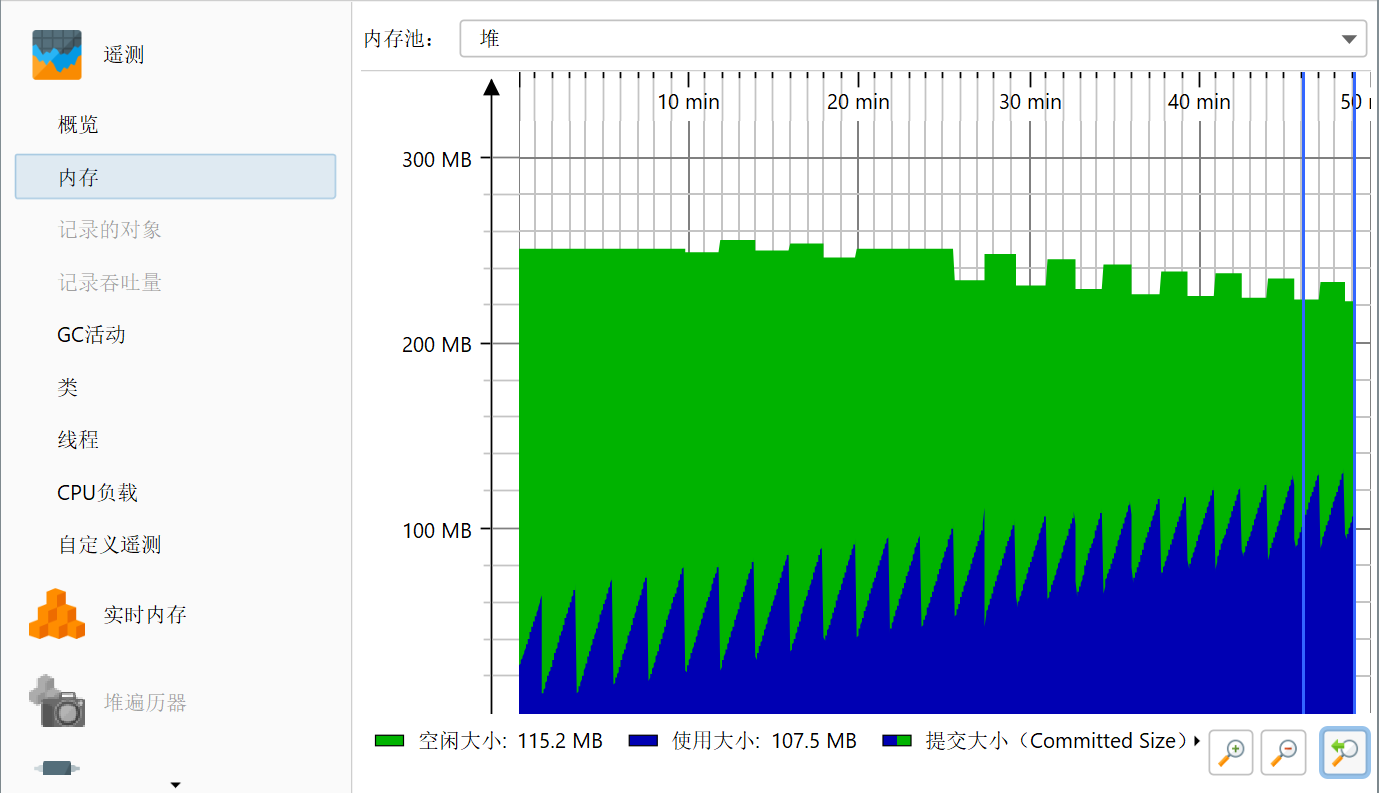This screenshot has width=1379, height=793.
Task: Click the 300 MB axis label
Action: [437, 159]
